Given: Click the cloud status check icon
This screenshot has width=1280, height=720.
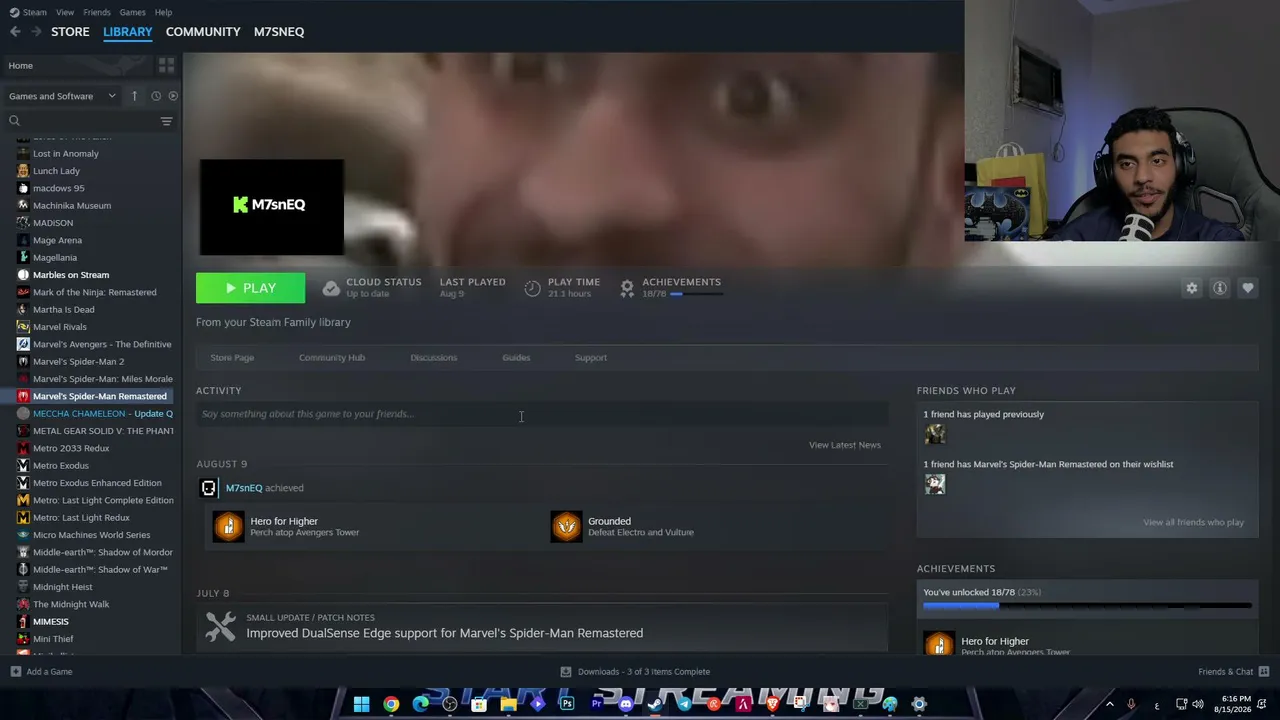Looking at the screenshot, I should pyautogui.click(x=331, y=288).
